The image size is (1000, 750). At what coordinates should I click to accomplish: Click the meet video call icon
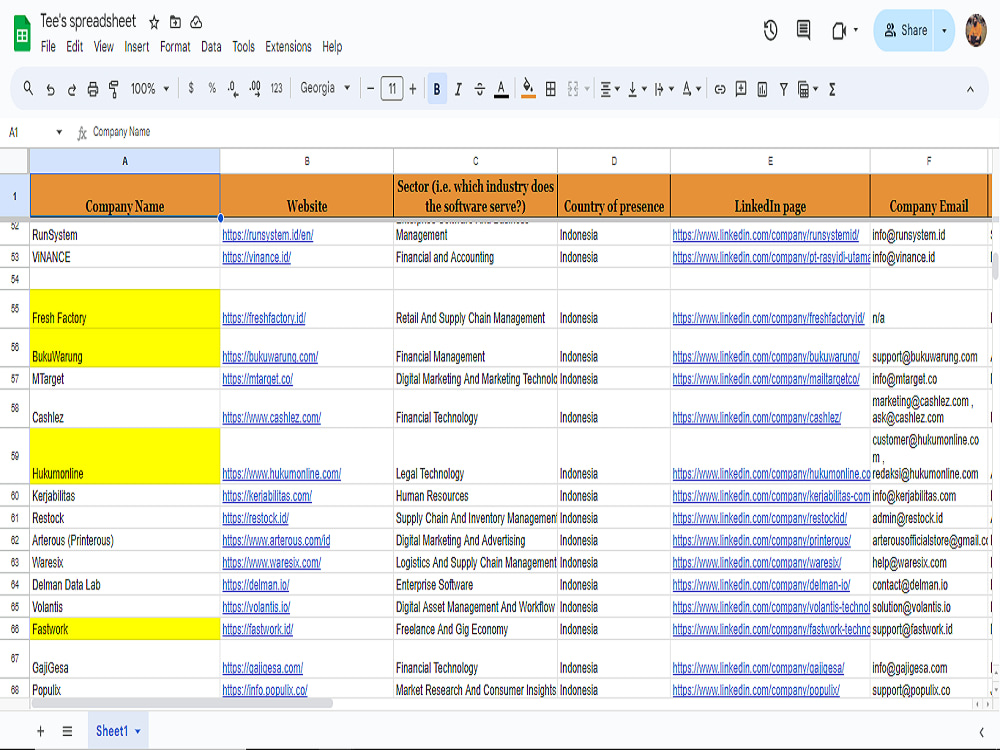click(839, 30)
